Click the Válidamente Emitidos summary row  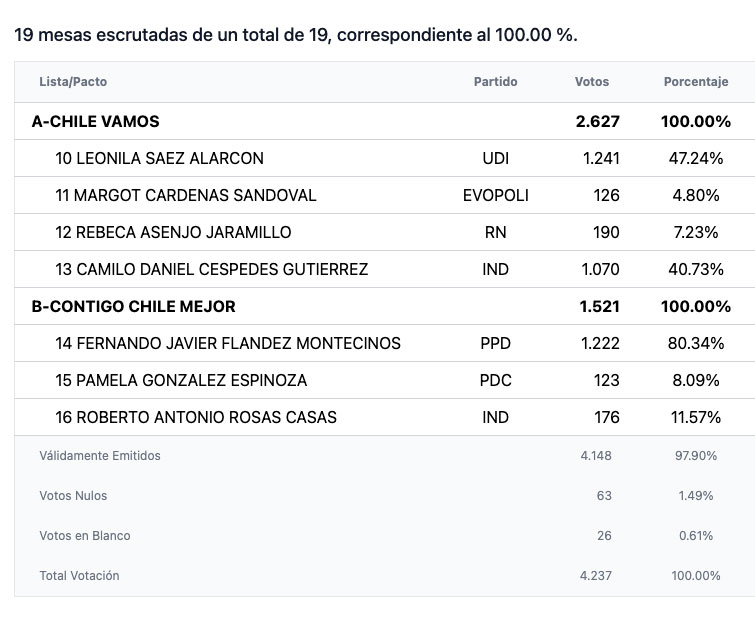(x=385, y=456)
